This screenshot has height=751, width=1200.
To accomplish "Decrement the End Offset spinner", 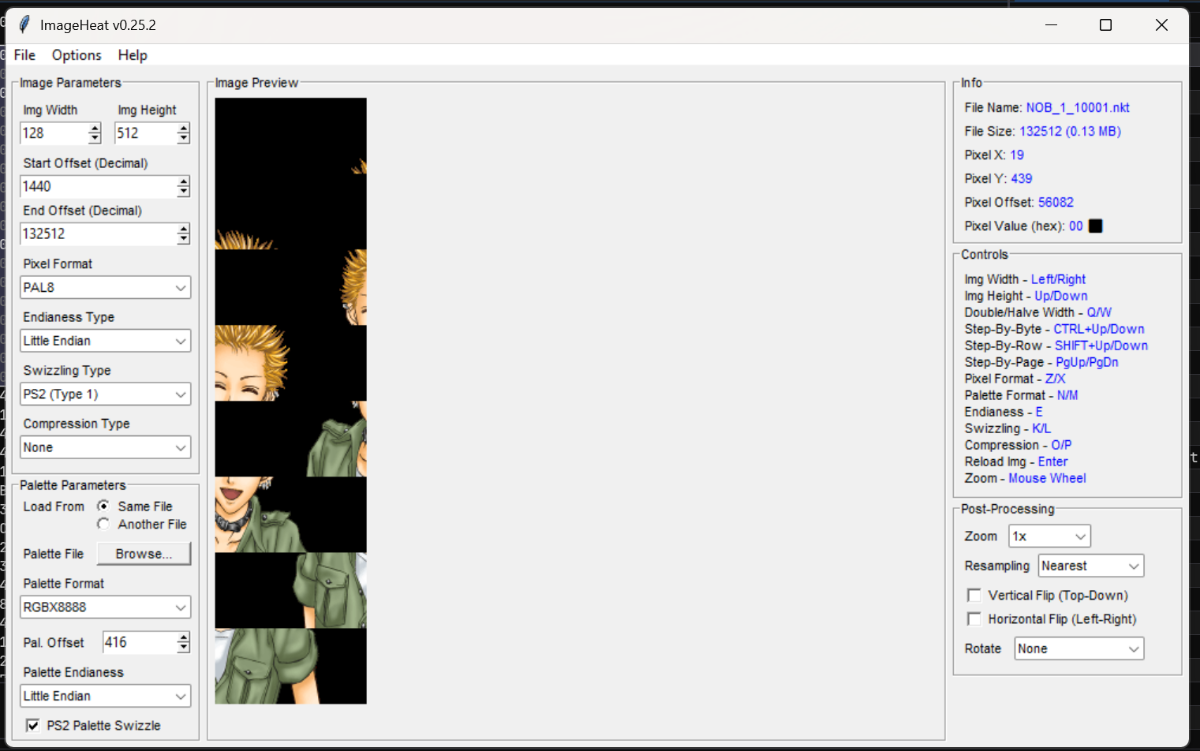I will point(183,239).
